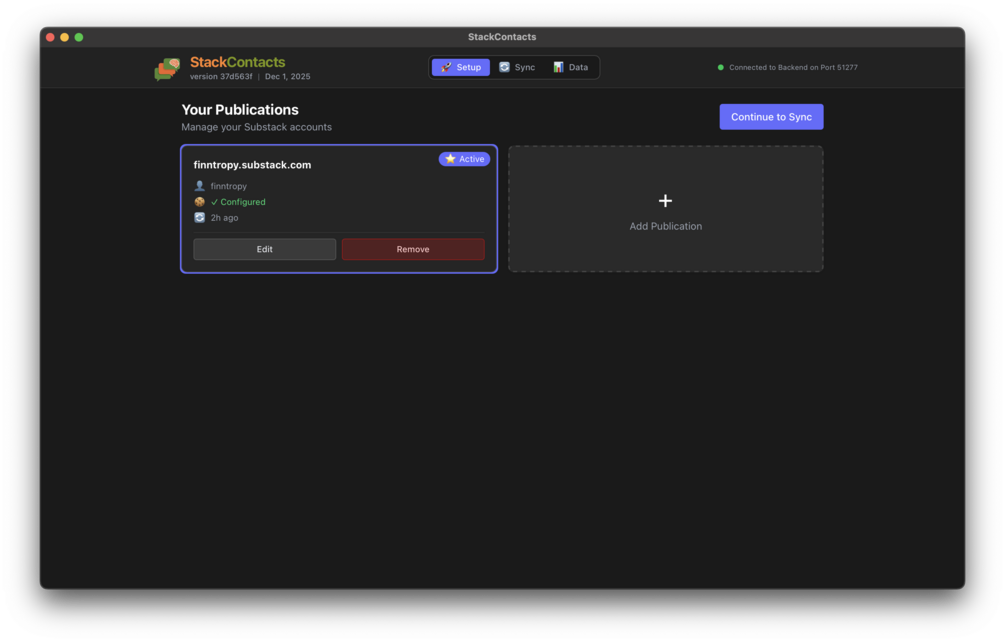Click the 2h ago sync time

pyautogui.click(x=224, y=218)
